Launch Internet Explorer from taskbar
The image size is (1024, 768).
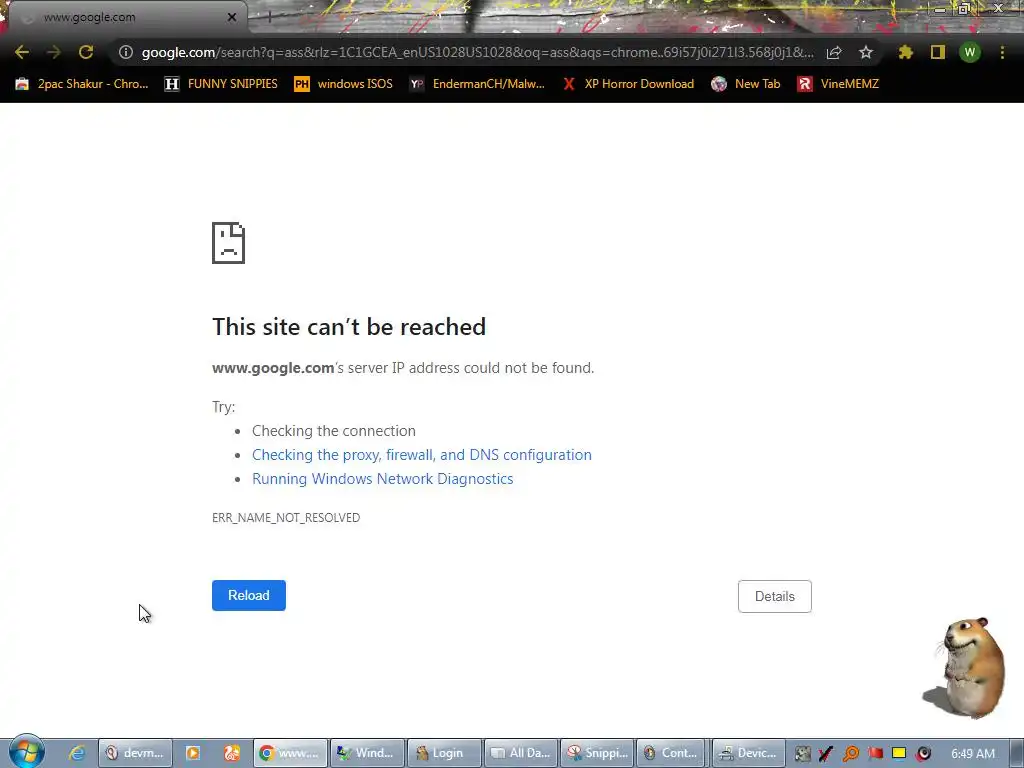coord(77,753)
